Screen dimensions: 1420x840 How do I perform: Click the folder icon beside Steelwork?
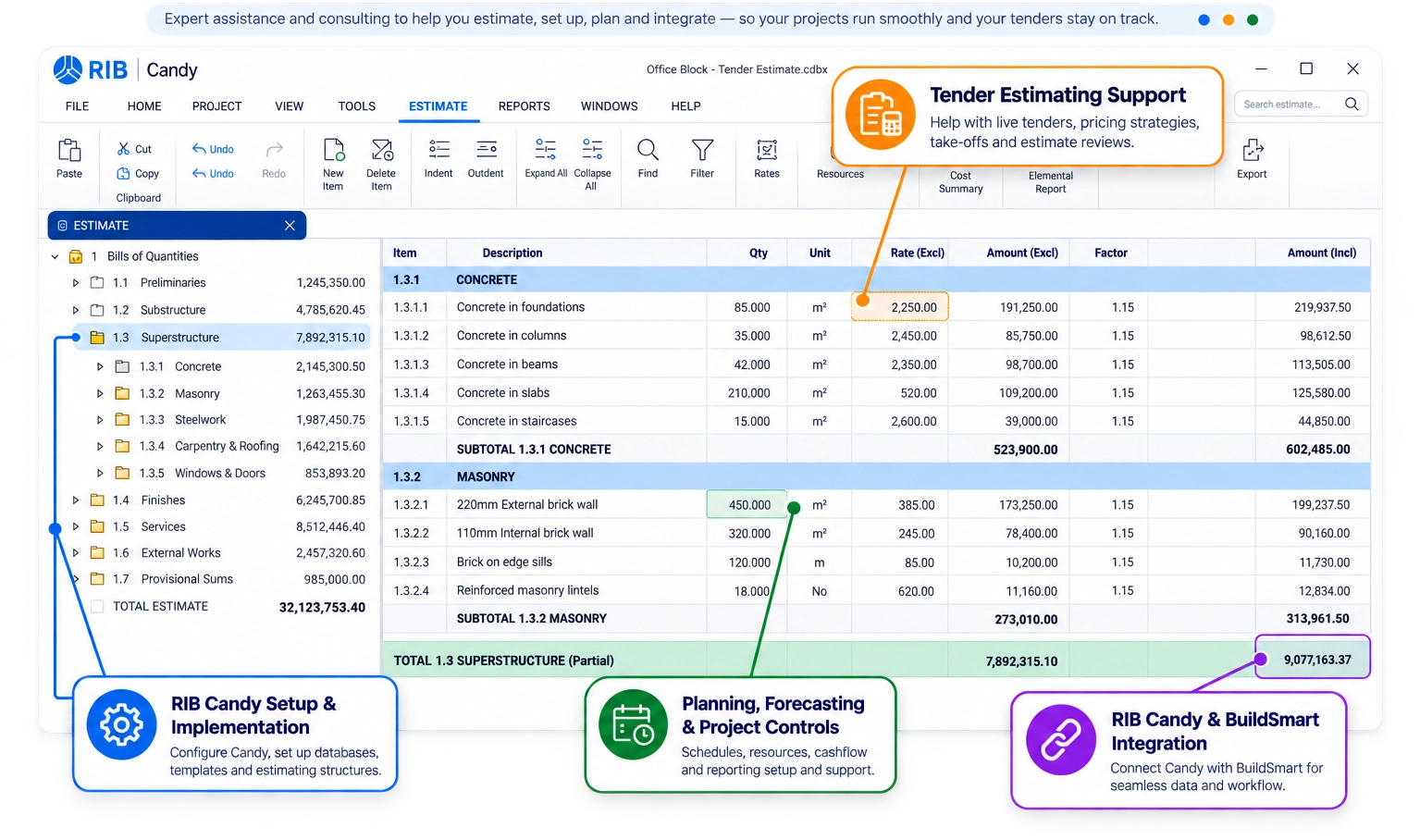click(122, 420)
